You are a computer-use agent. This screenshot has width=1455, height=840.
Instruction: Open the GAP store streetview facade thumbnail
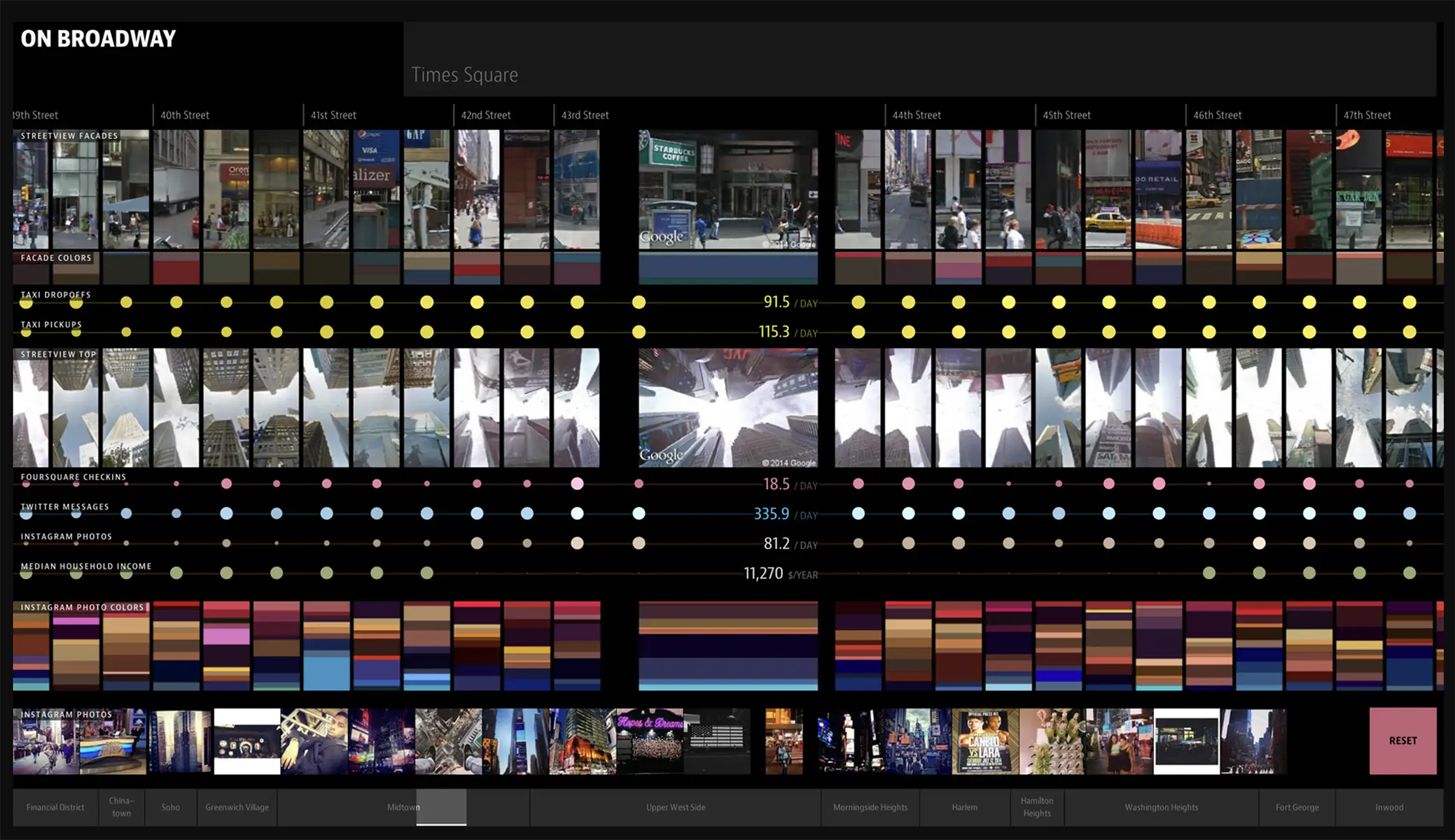426,189
